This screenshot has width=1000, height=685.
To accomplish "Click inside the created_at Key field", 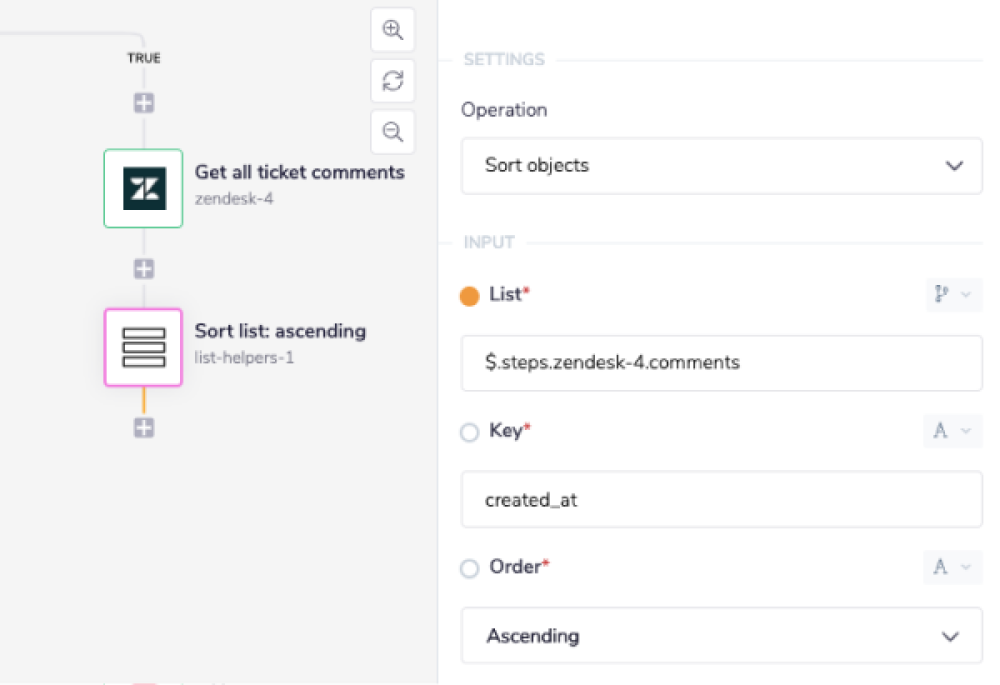I will (x=721, y=499).
